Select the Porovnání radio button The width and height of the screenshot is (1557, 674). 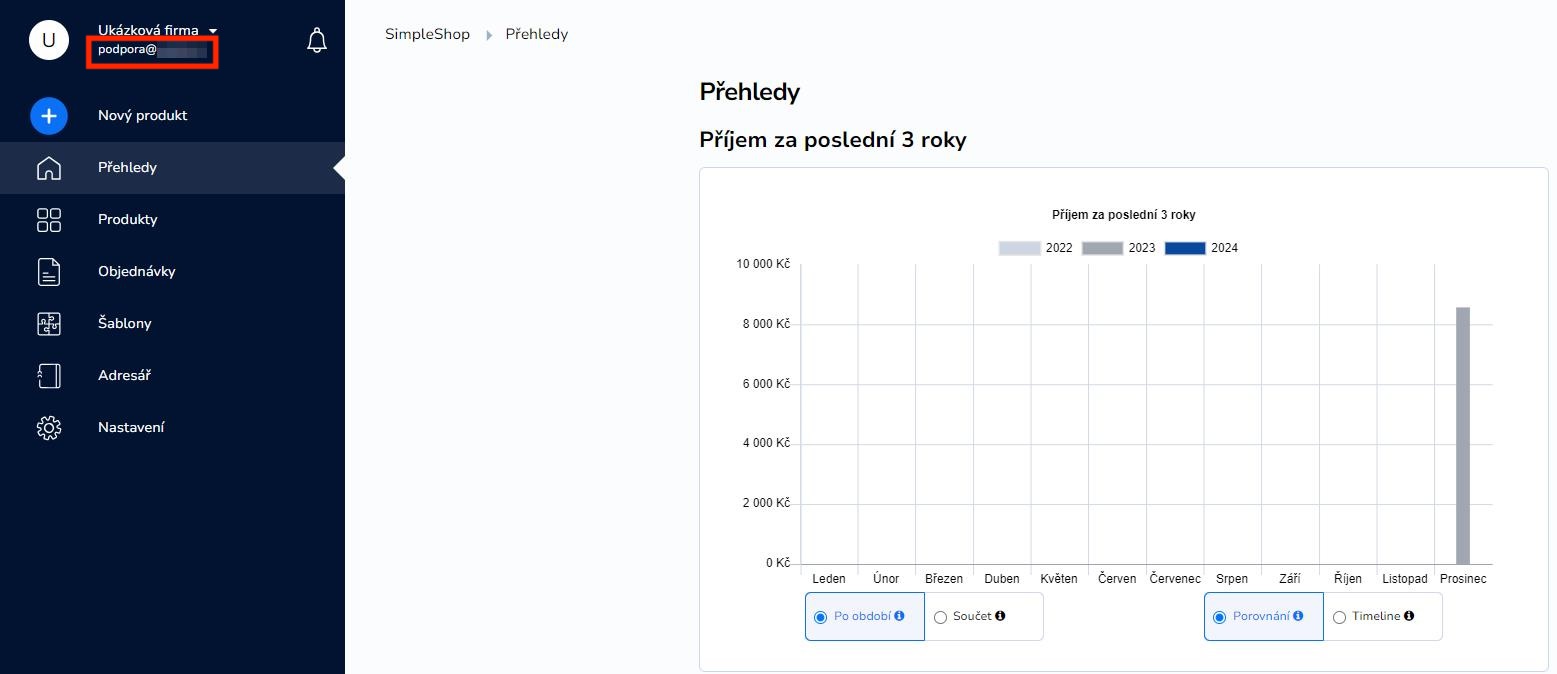[1219, 617]
